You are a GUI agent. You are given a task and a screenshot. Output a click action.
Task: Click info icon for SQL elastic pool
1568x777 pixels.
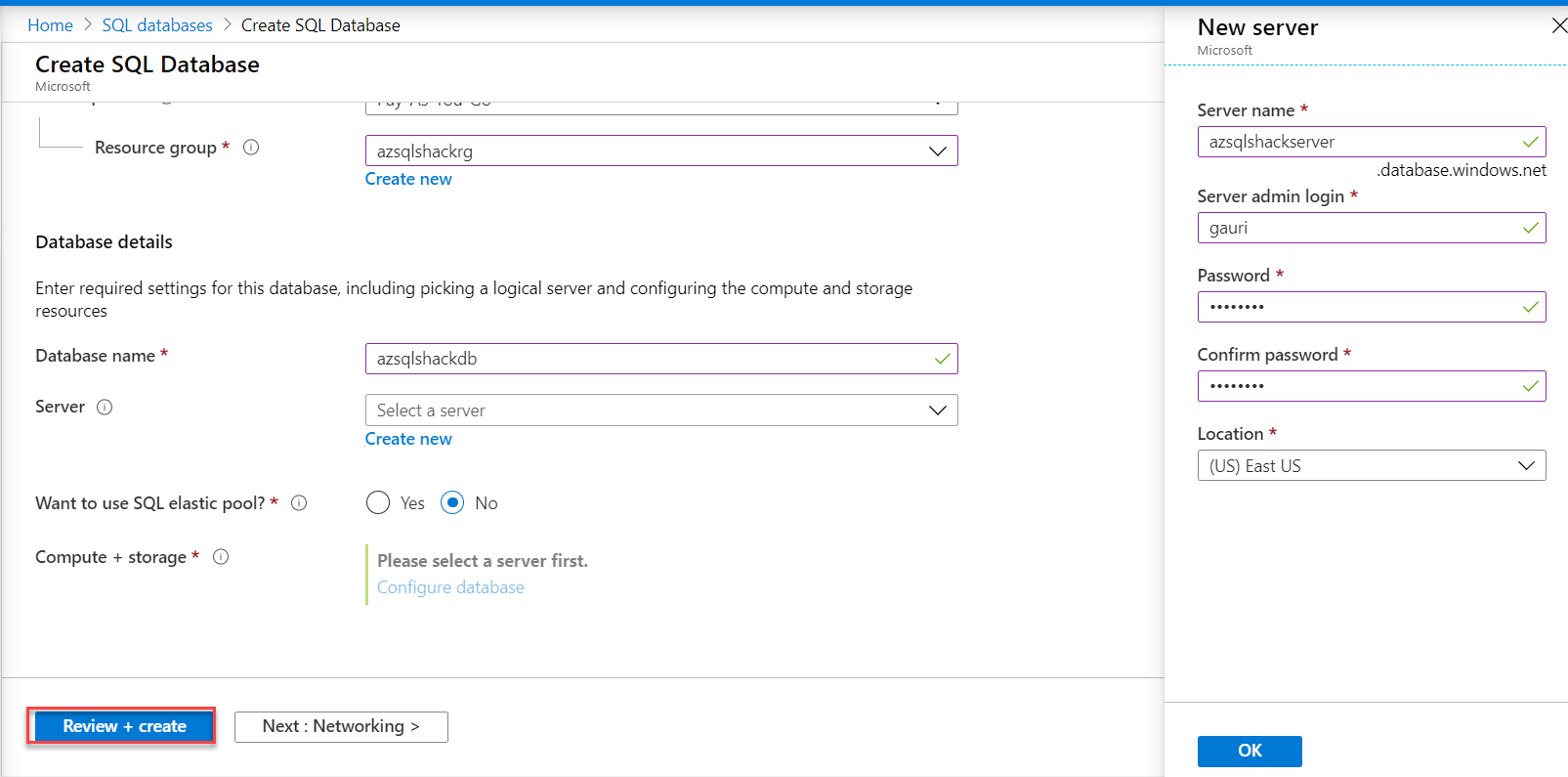299,503
